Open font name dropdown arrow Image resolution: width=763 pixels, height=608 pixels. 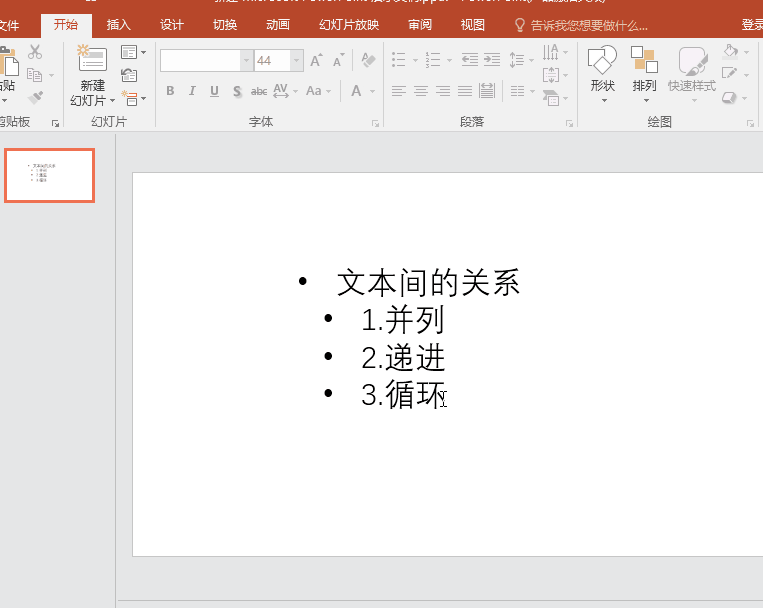(247, 60)
